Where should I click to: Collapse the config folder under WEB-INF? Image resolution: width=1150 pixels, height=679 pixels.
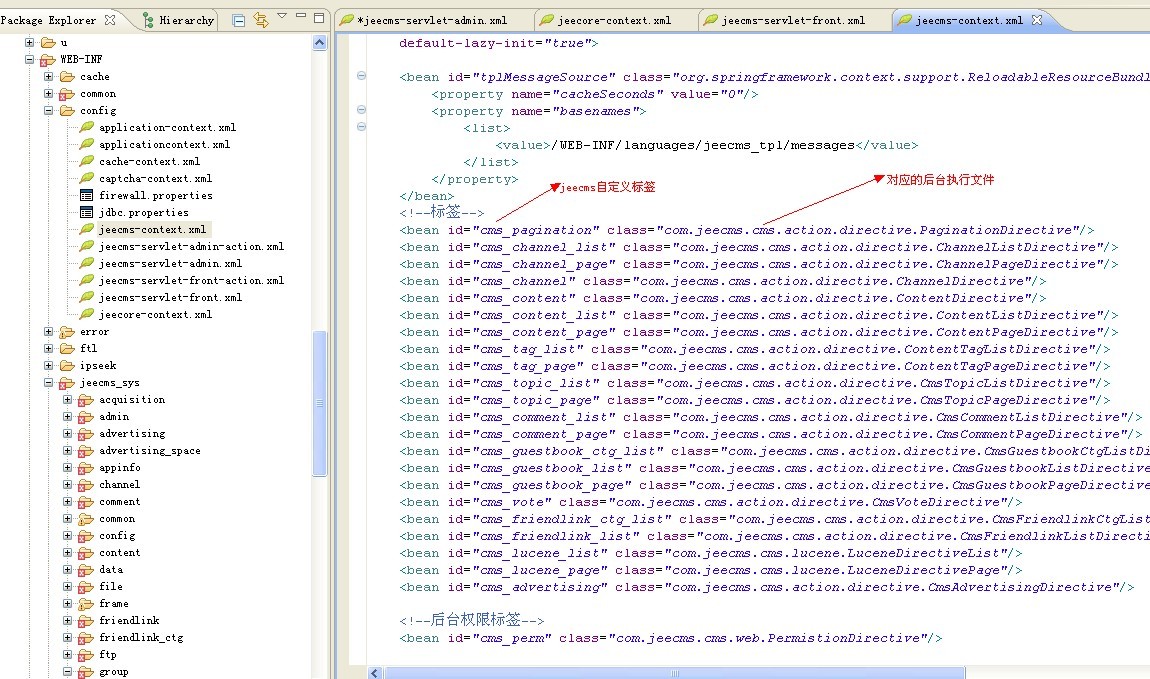48,110
